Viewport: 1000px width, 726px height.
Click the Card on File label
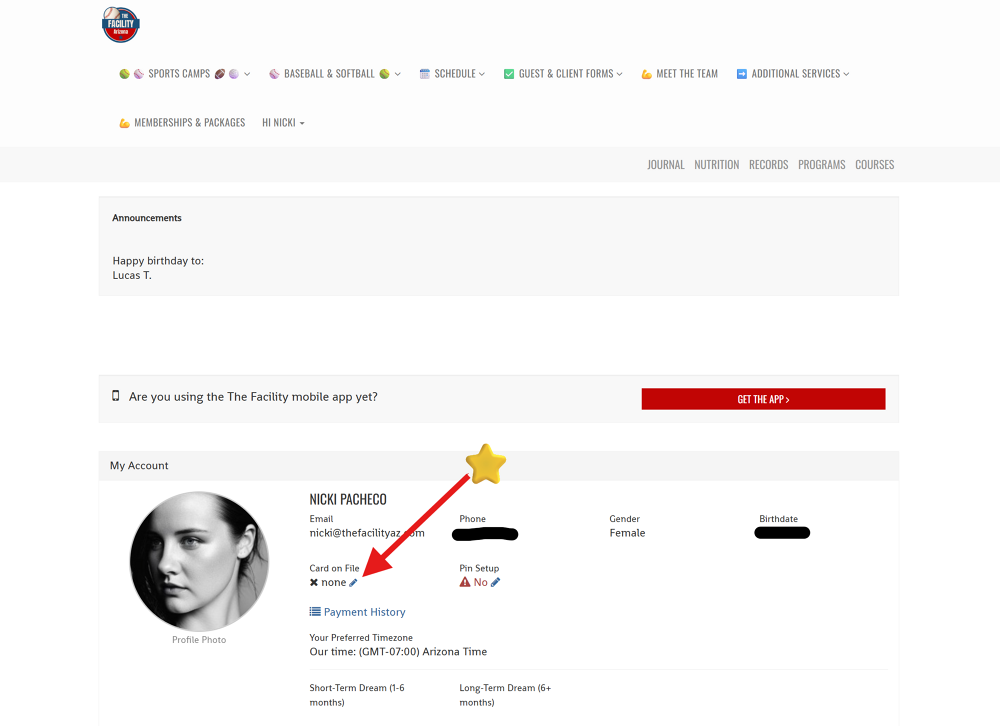(334, 568)
